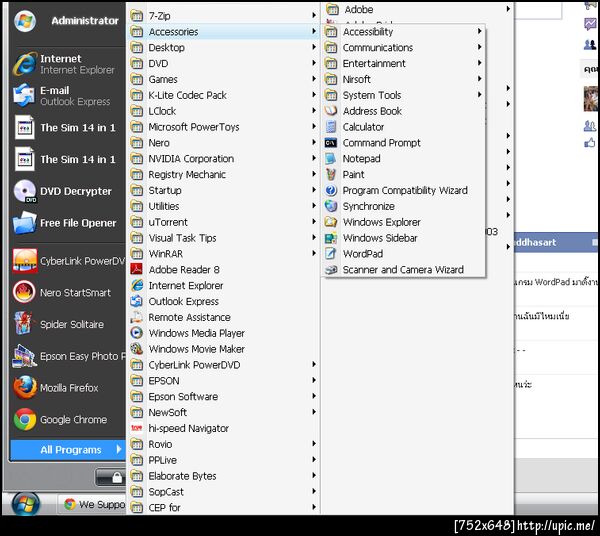Open CyberLink PowerDVD programs folder
Viewport: 600px width, 536px height.
pos(223,365)
